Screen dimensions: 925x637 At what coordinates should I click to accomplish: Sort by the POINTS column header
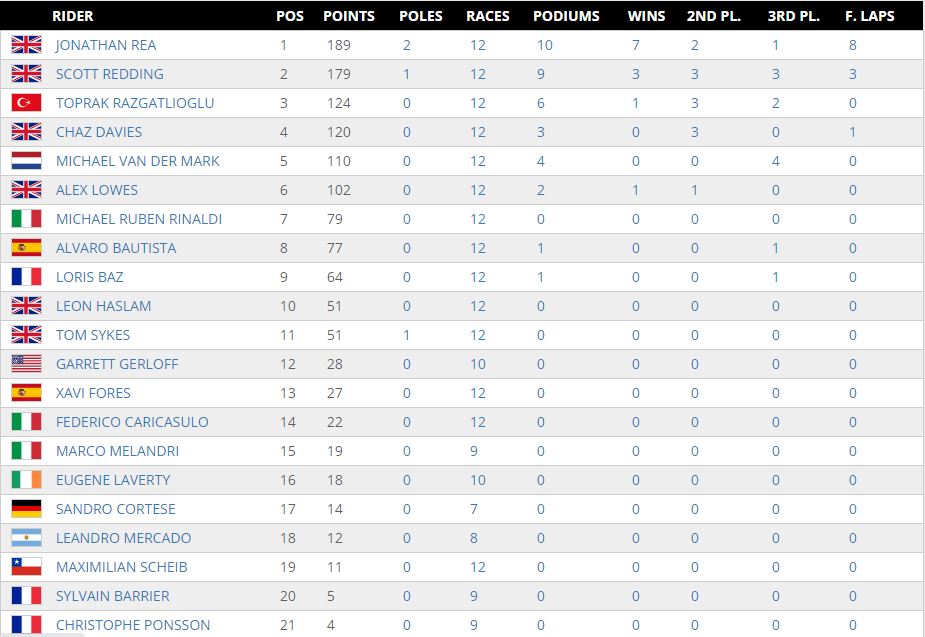coord(349,16)
